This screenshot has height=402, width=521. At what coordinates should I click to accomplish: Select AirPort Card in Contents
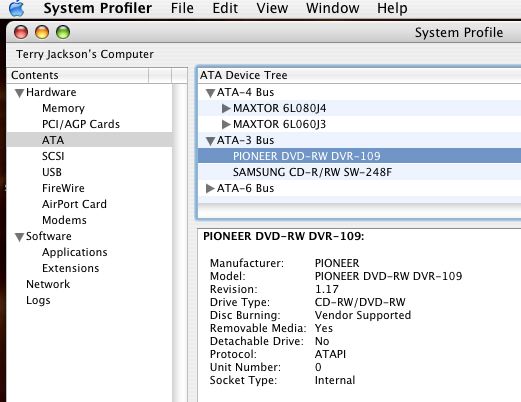74,204
